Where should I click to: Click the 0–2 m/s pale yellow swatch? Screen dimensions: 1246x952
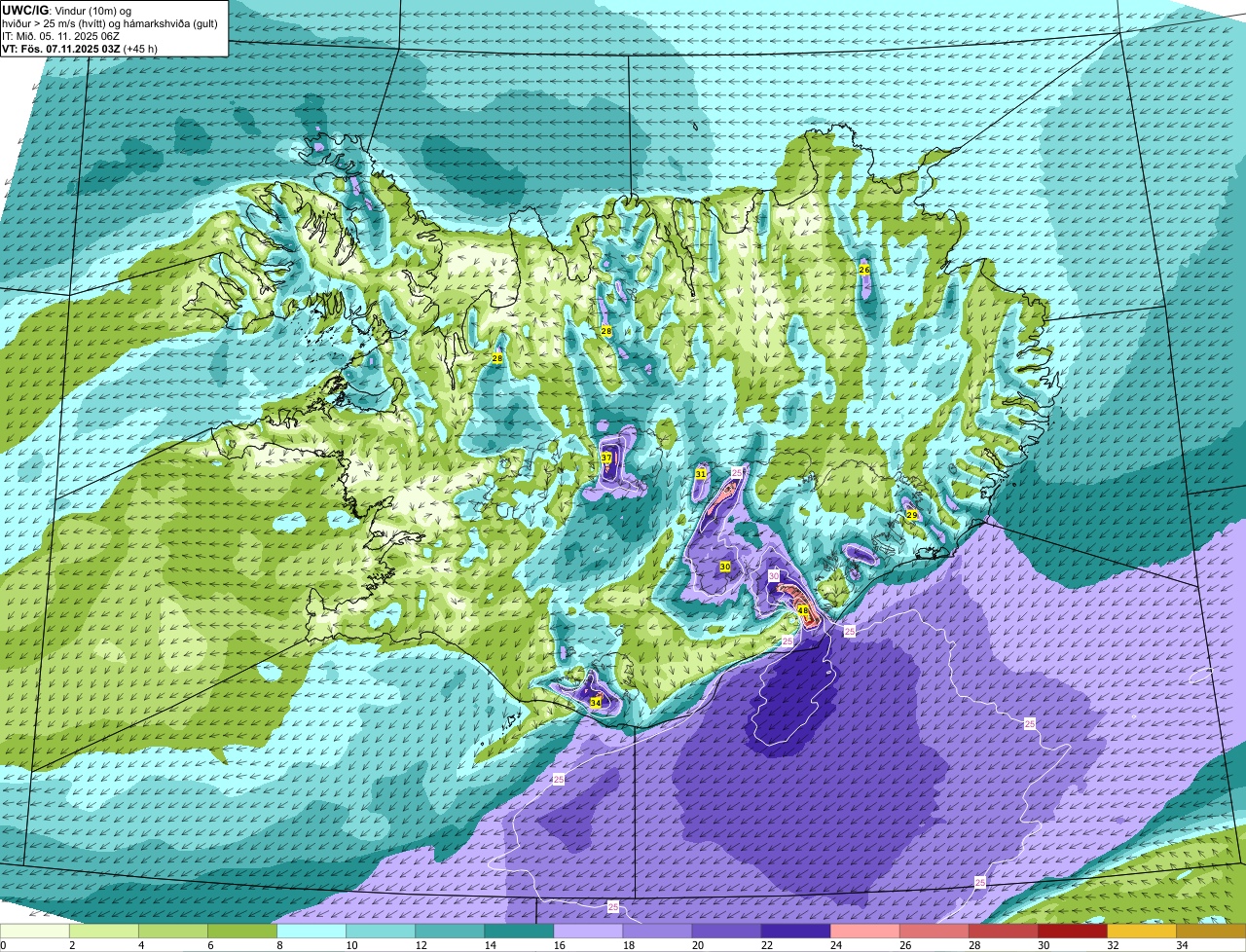pos(35,932)
